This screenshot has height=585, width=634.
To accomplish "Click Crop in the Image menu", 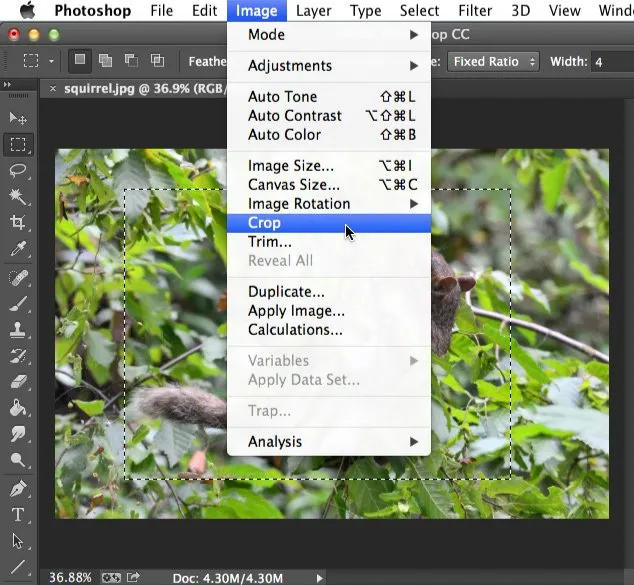I will (x=265, y=223).
